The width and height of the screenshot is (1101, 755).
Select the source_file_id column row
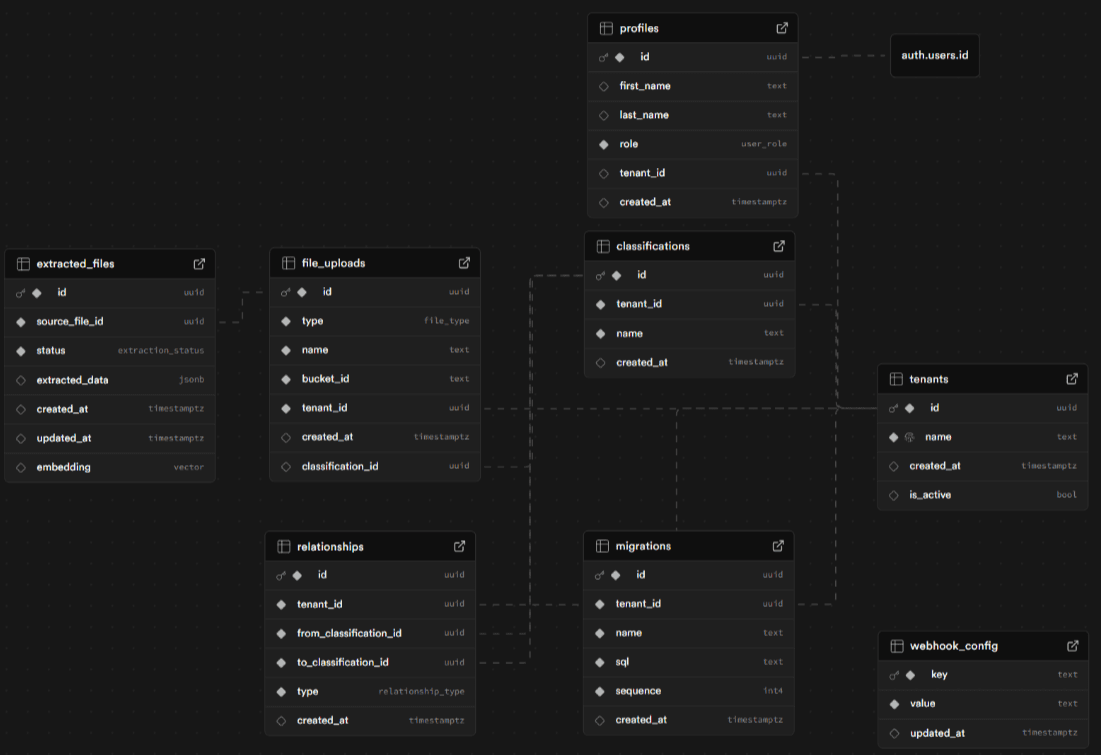[x=110, y=322]
